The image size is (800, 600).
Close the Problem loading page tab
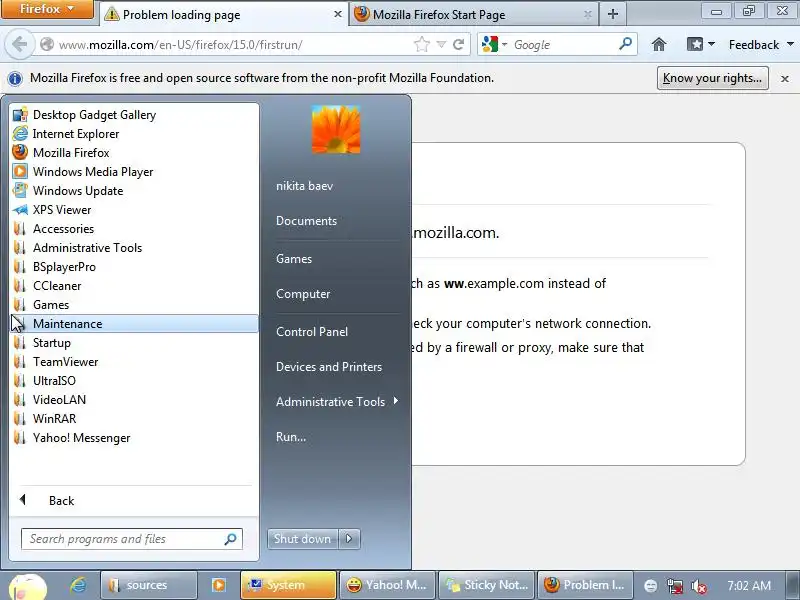coord(337,14)
